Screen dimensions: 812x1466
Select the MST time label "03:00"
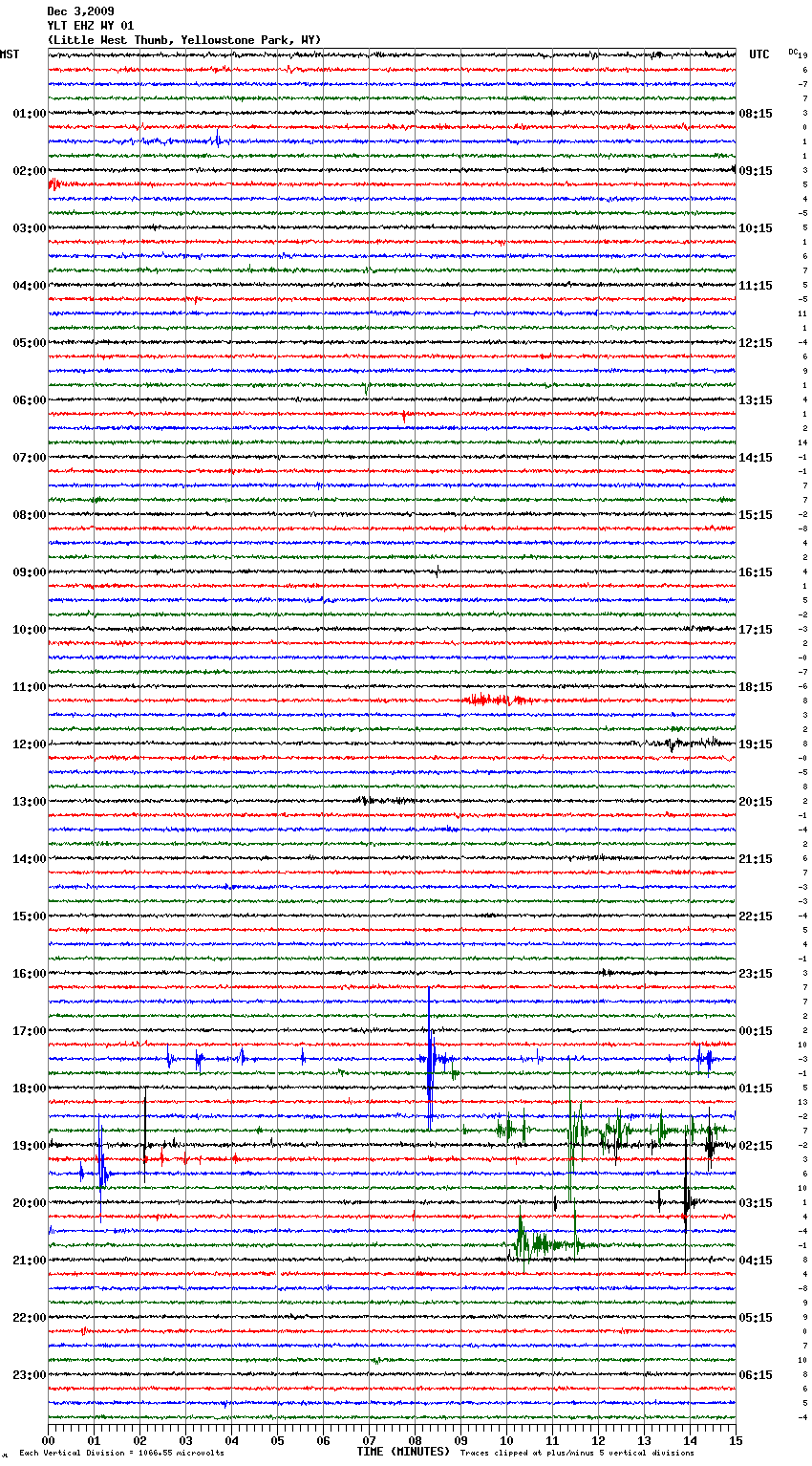tap(30, 228)
